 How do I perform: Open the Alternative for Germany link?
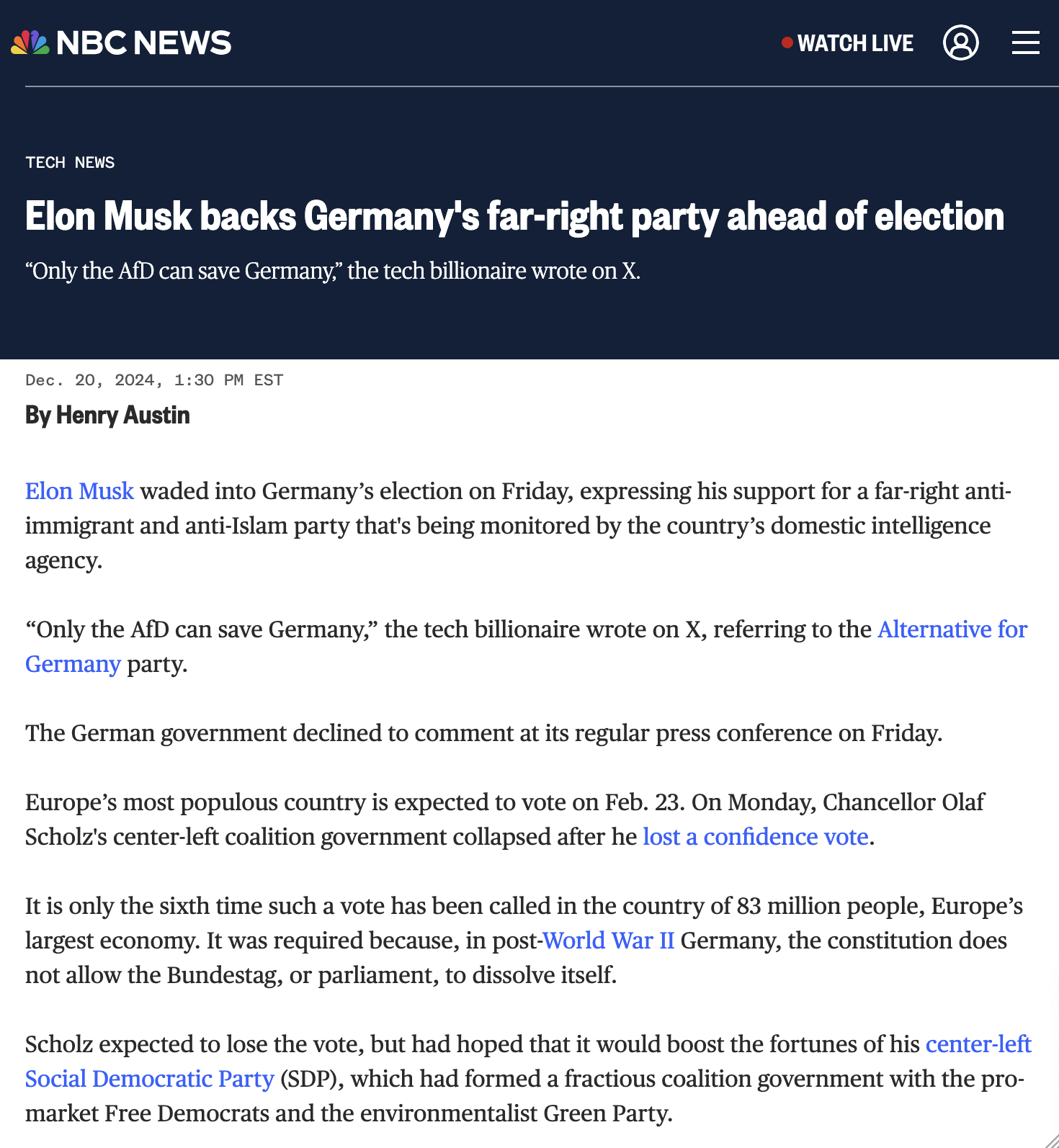[x=951, y=629]
